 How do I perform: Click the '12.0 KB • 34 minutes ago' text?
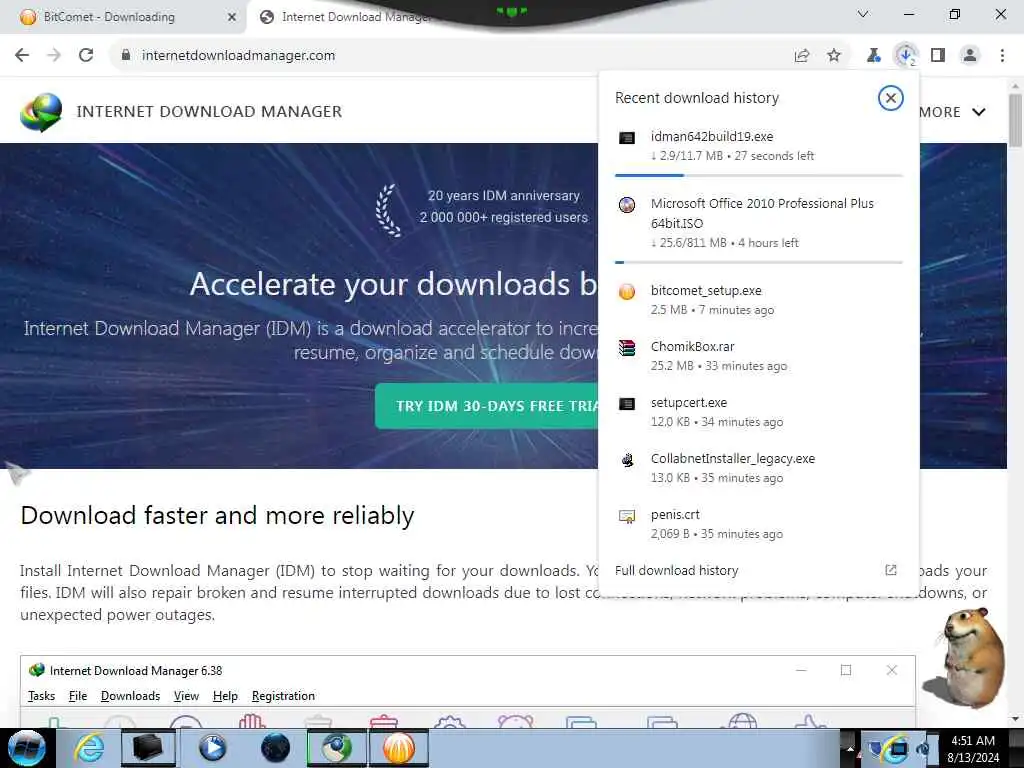[x=717, y=423]
